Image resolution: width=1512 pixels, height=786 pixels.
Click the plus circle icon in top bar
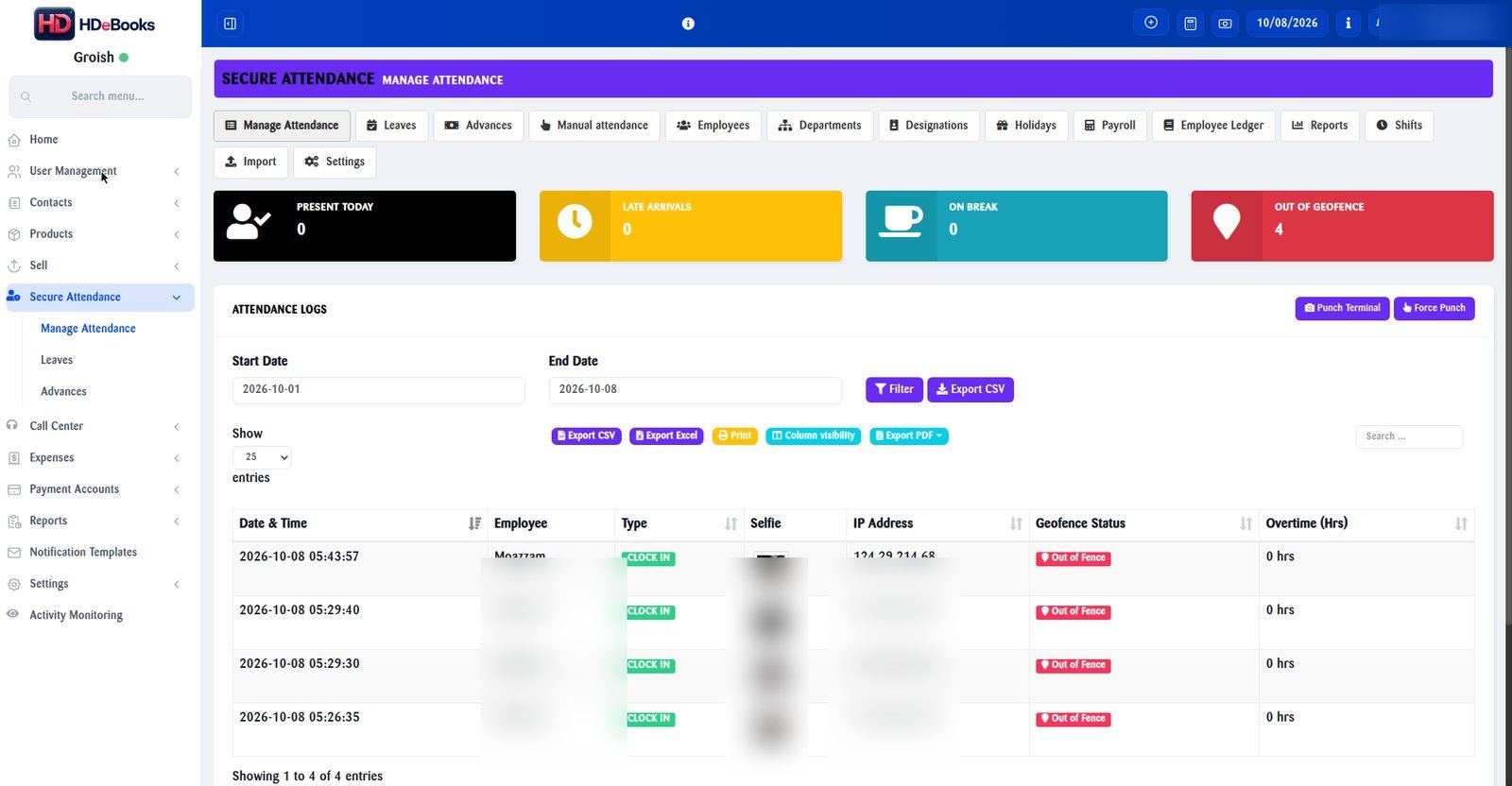(x=1151, y=24)
